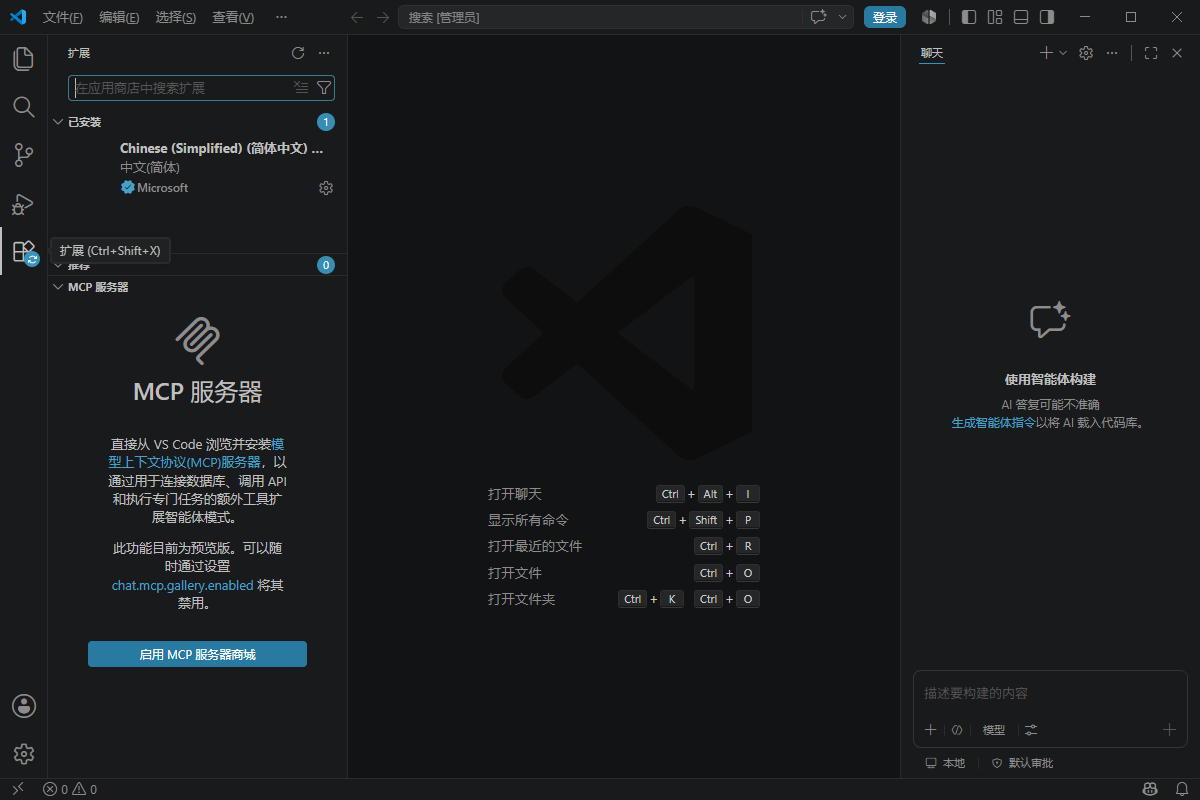Click the title bar command search box
The height and width of the screenshot is (800, 1200).
(x=600, y=17)
